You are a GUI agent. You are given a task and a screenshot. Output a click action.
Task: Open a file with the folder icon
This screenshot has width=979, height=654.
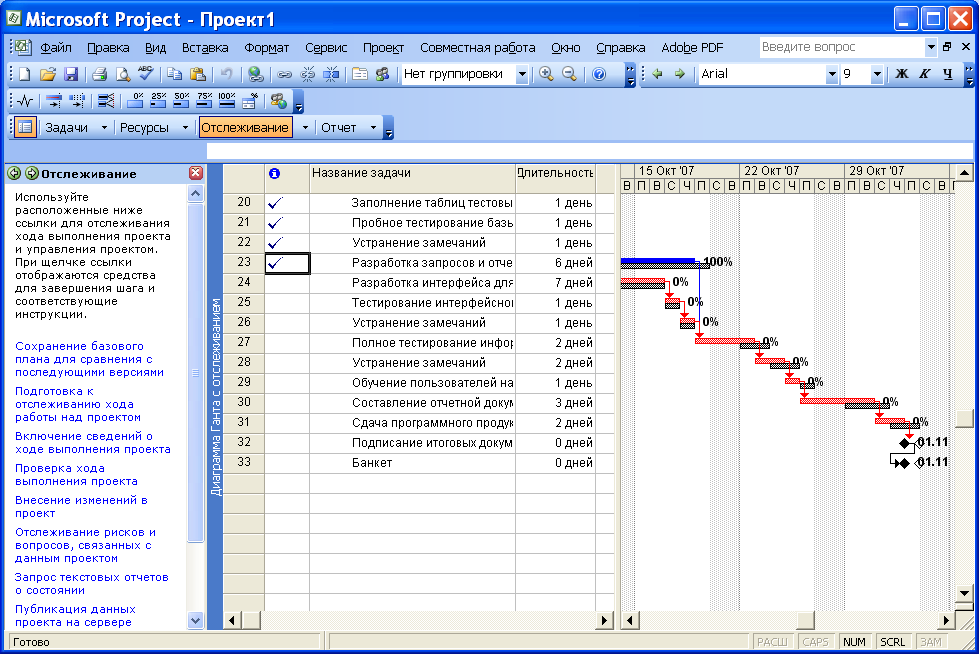pos(47,74)
